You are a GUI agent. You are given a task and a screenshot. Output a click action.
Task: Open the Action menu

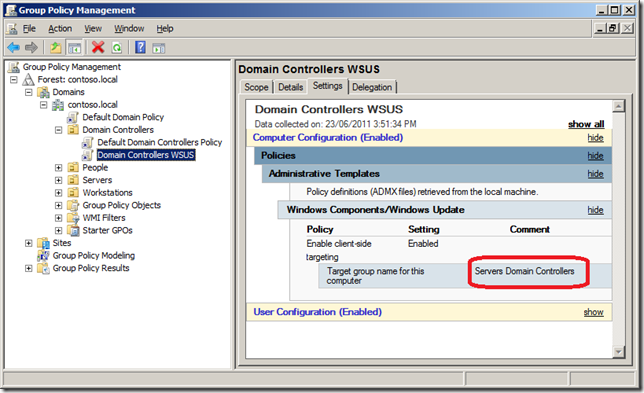[x=60, y=28]
